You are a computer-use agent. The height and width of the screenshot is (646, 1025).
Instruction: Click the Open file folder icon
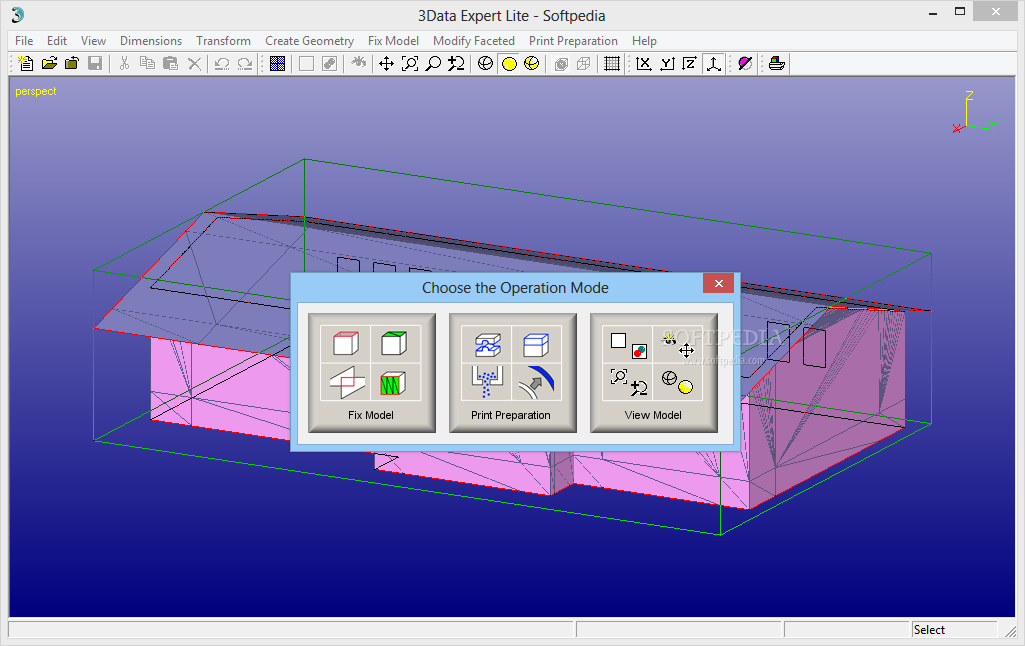pyautogui.click(x=49, y=63)
